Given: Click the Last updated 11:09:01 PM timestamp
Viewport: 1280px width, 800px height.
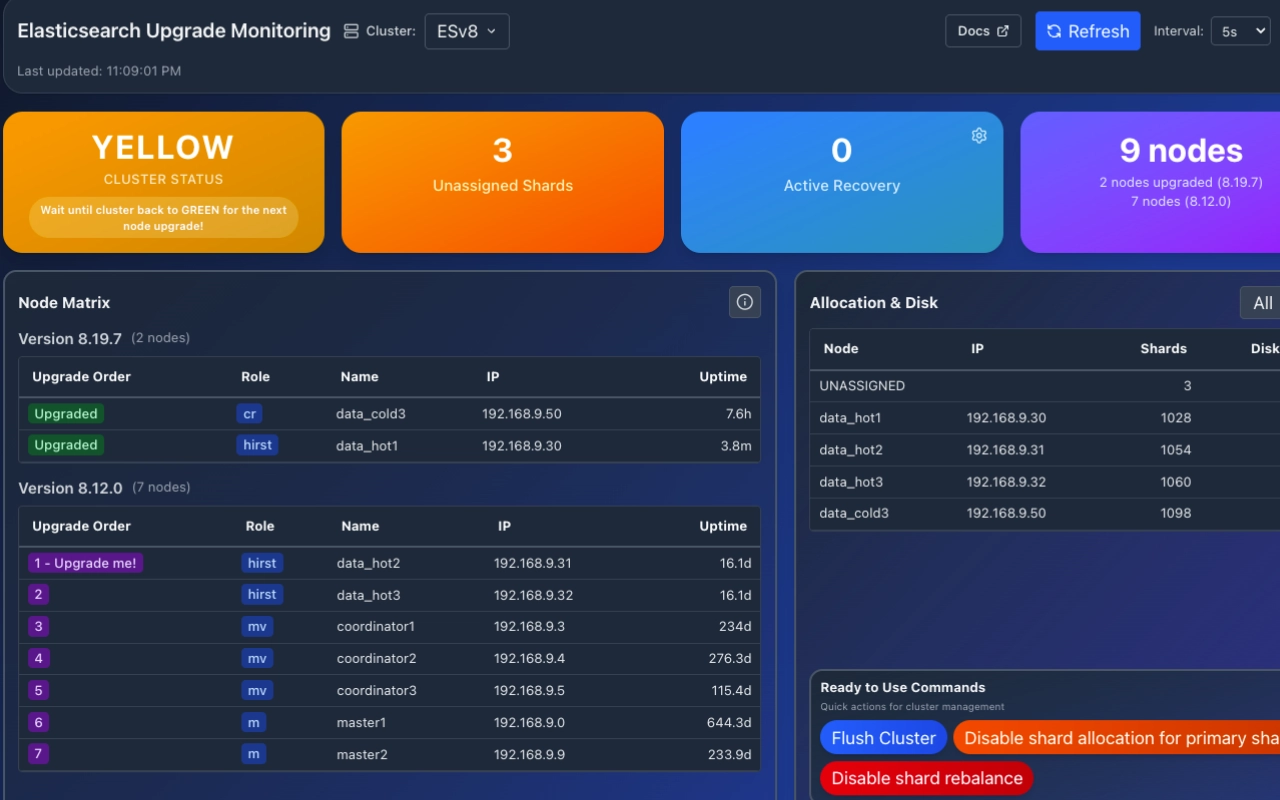Looking at the screenshot, I should click(99, 71).
